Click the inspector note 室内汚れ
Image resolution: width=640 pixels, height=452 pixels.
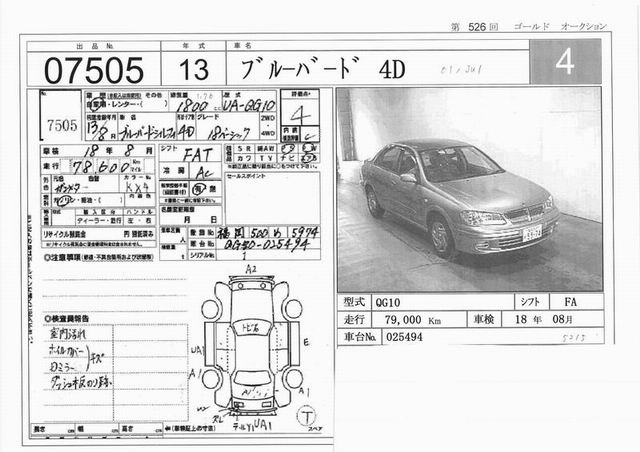click(x=68, y=334)
